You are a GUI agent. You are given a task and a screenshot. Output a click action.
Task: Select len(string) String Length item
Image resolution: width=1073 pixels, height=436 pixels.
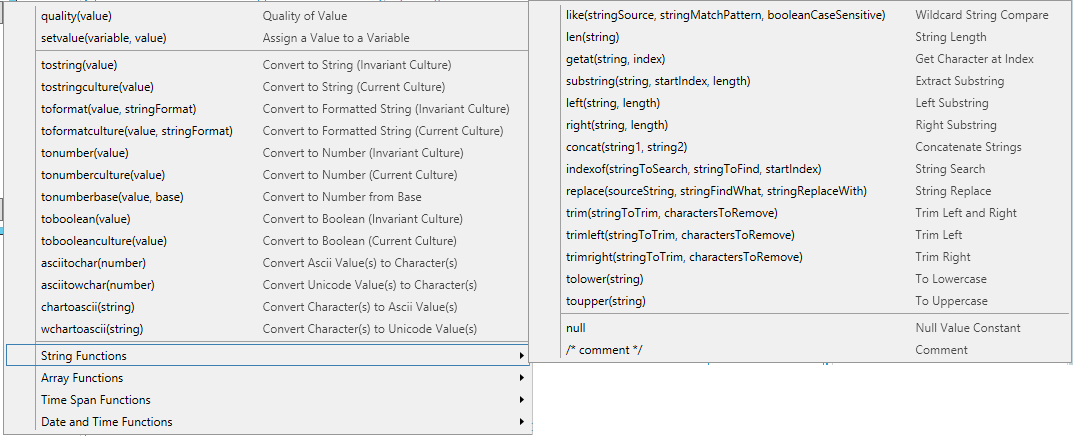[593, 37]
